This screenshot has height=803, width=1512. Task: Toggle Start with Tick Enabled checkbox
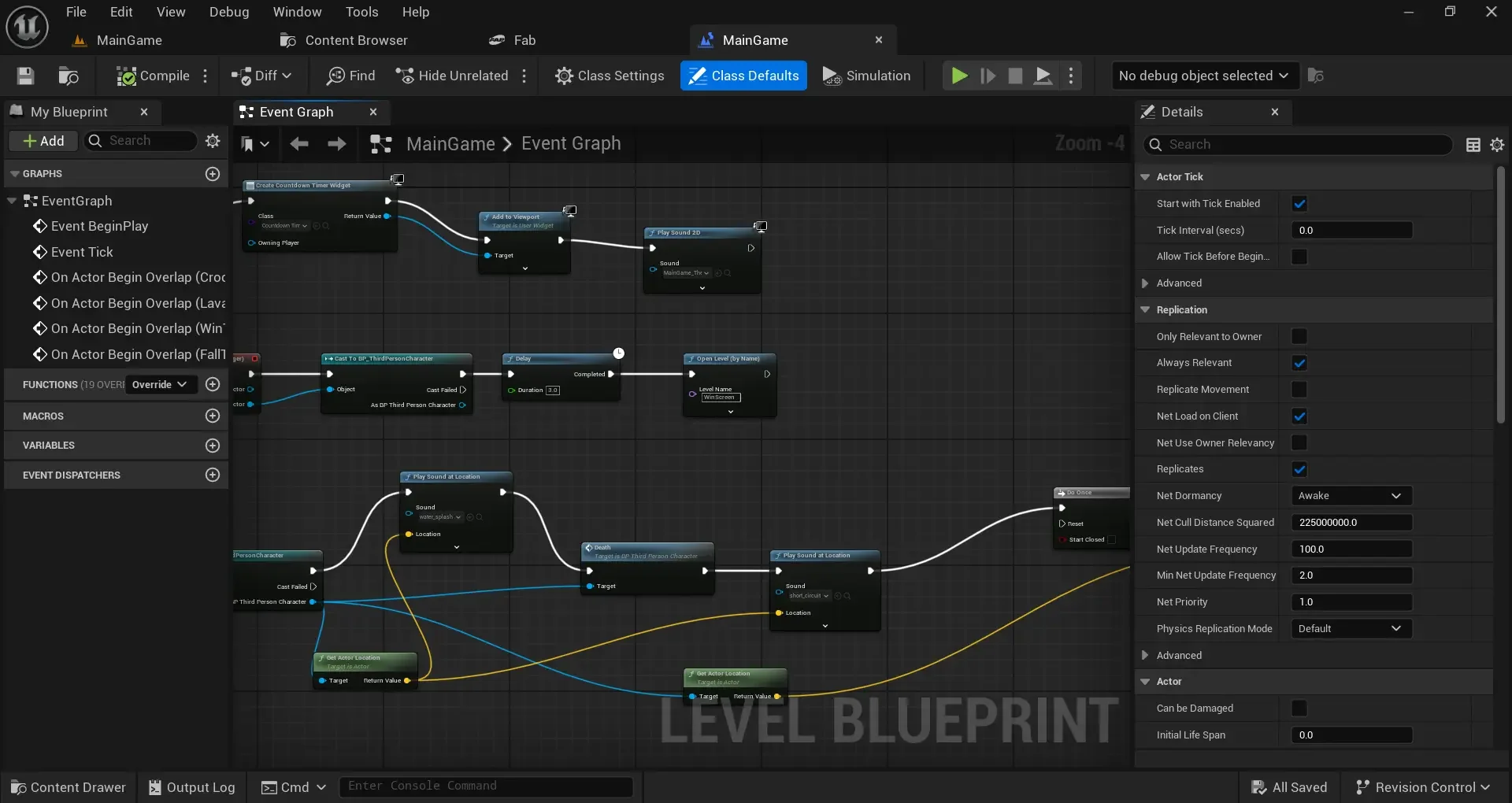[x=1299, y=204]
